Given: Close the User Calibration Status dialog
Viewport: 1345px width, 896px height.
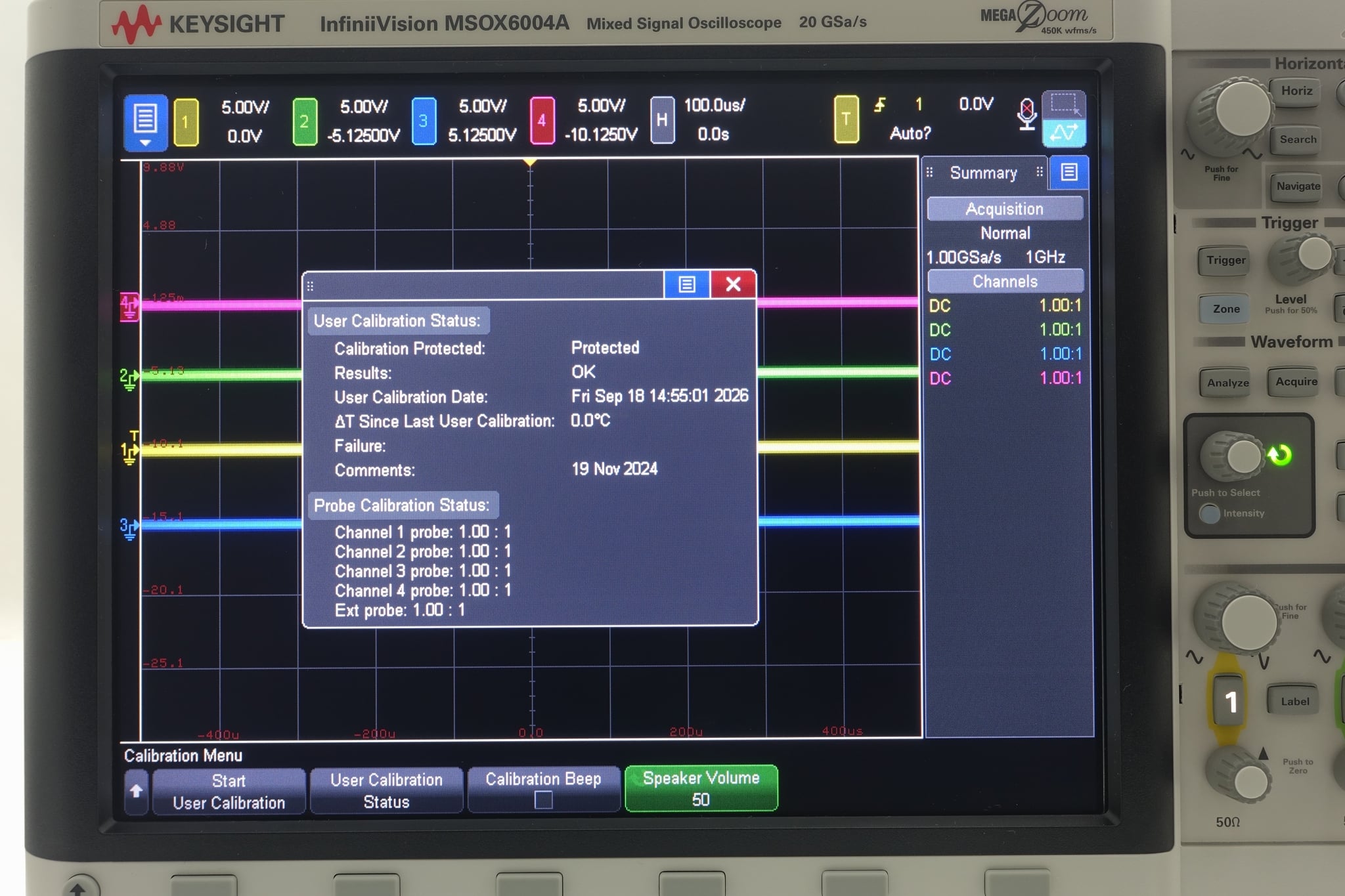Looking at the screenshot, I should click(x=733, y=284).
